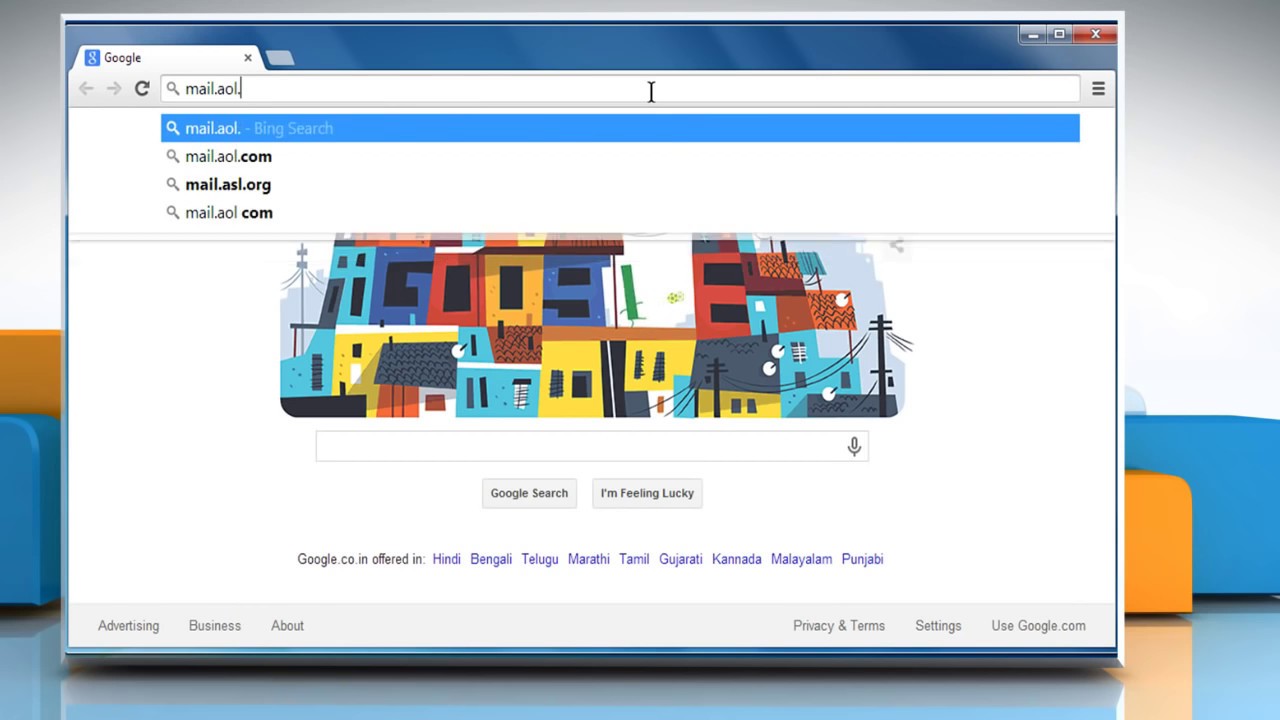The height and width of the screenshot is (720, 1280).
Task: Click the I'm Feeling Lucky button
Action: pyautogui.click(x=647, y=493)
